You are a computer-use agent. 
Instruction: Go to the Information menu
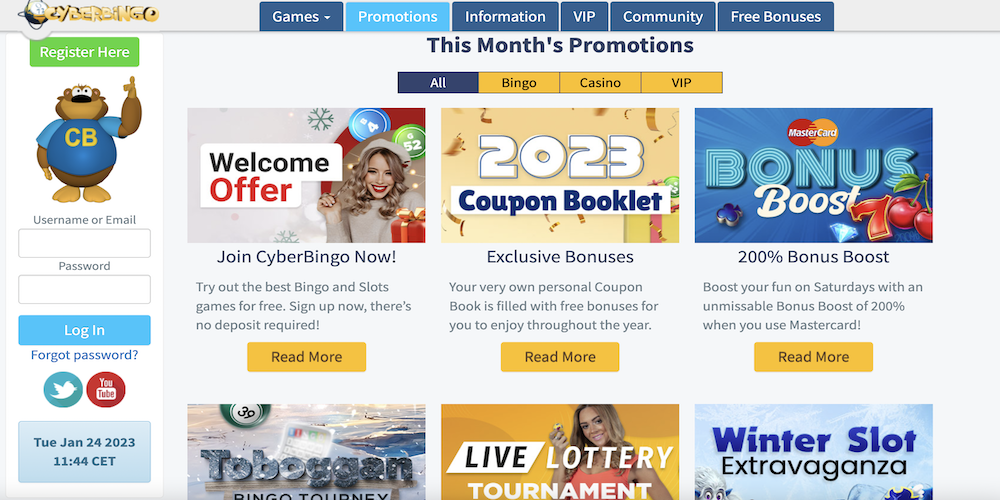(x=505, y=17)
